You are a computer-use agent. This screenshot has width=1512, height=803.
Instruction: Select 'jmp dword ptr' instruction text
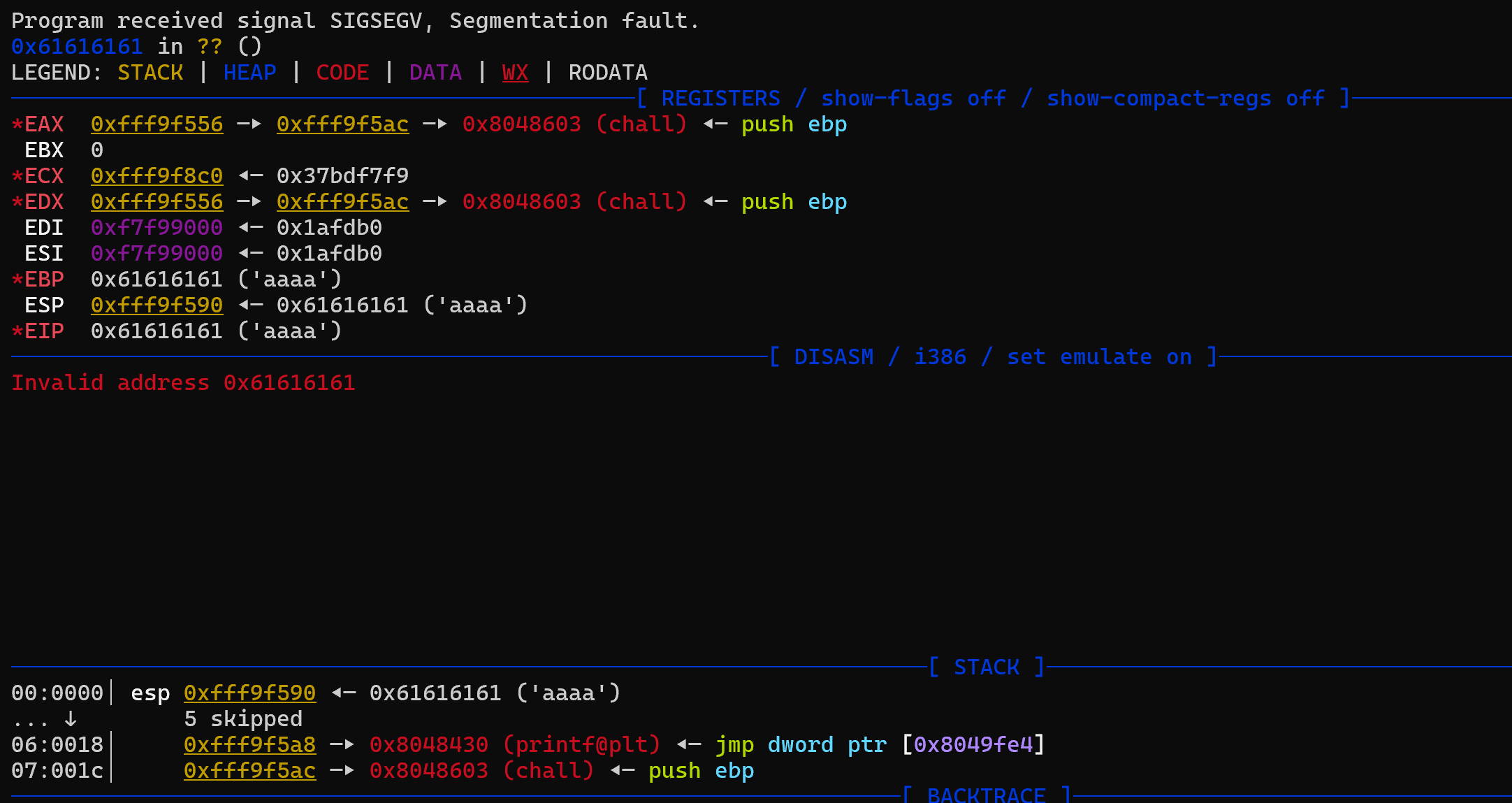point(801,745)
